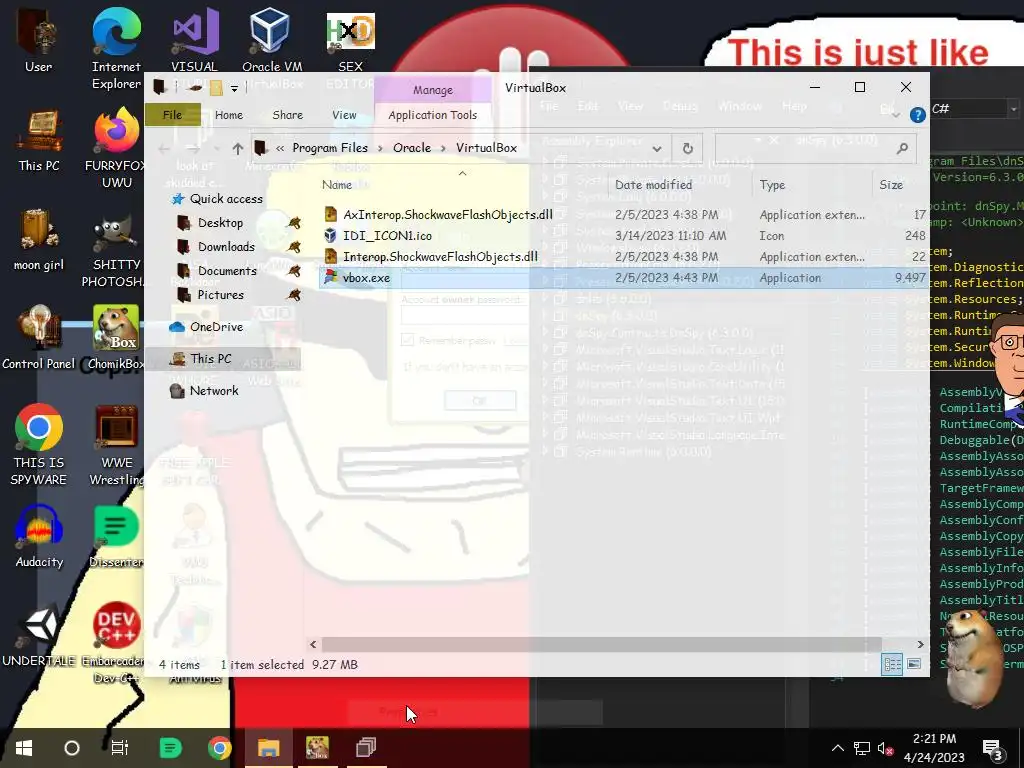This screenshot has height=768, width=1024.
Task: Switch to details view button
Action: (x=892, y=664)
